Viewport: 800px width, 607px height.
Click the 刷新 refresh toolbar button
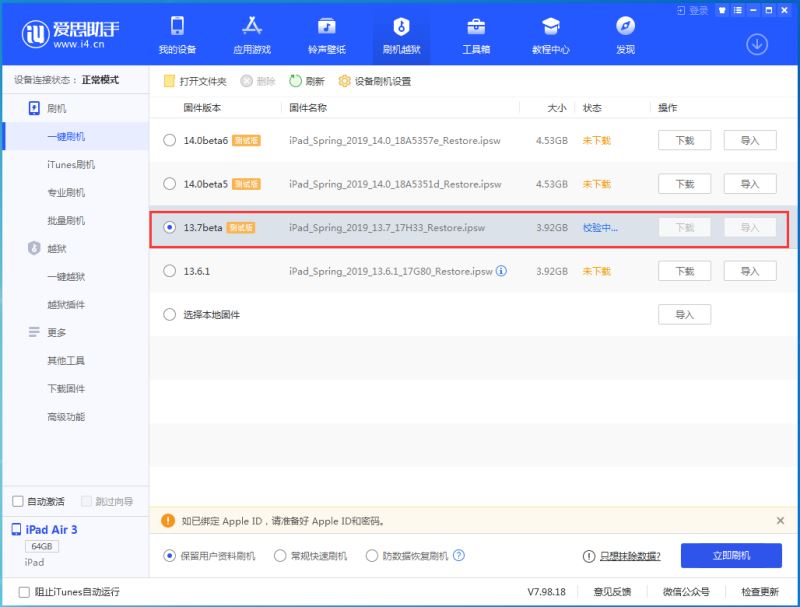coord(307,81)
